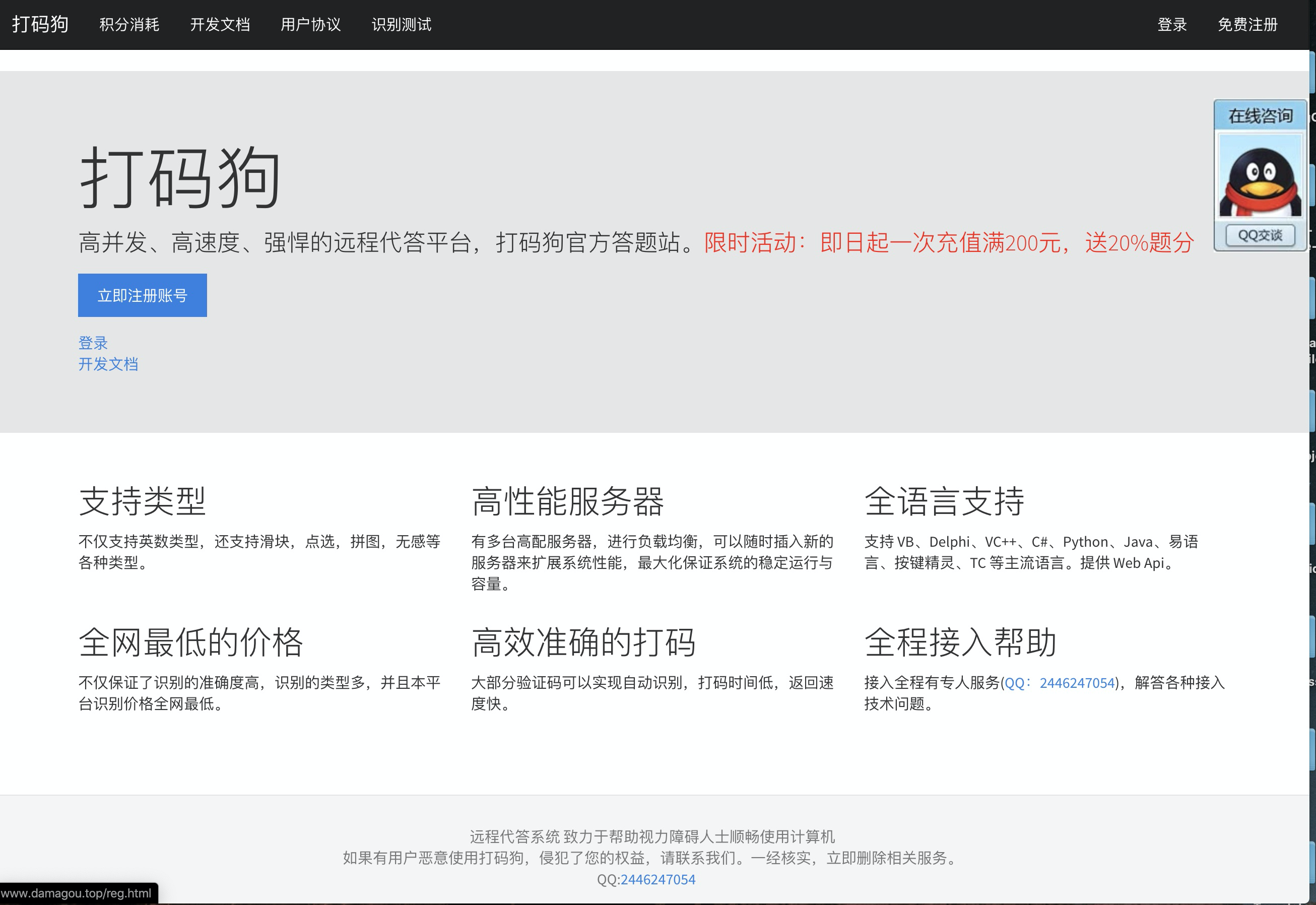
Task: Click the 在线咨询 widget header
Action: tap(1260, 116)
